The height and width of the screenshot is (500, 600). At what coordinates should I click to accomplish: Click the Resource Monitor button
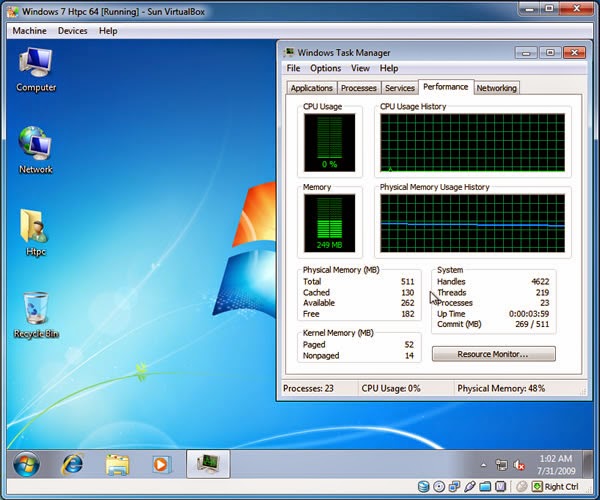point(493,354)
